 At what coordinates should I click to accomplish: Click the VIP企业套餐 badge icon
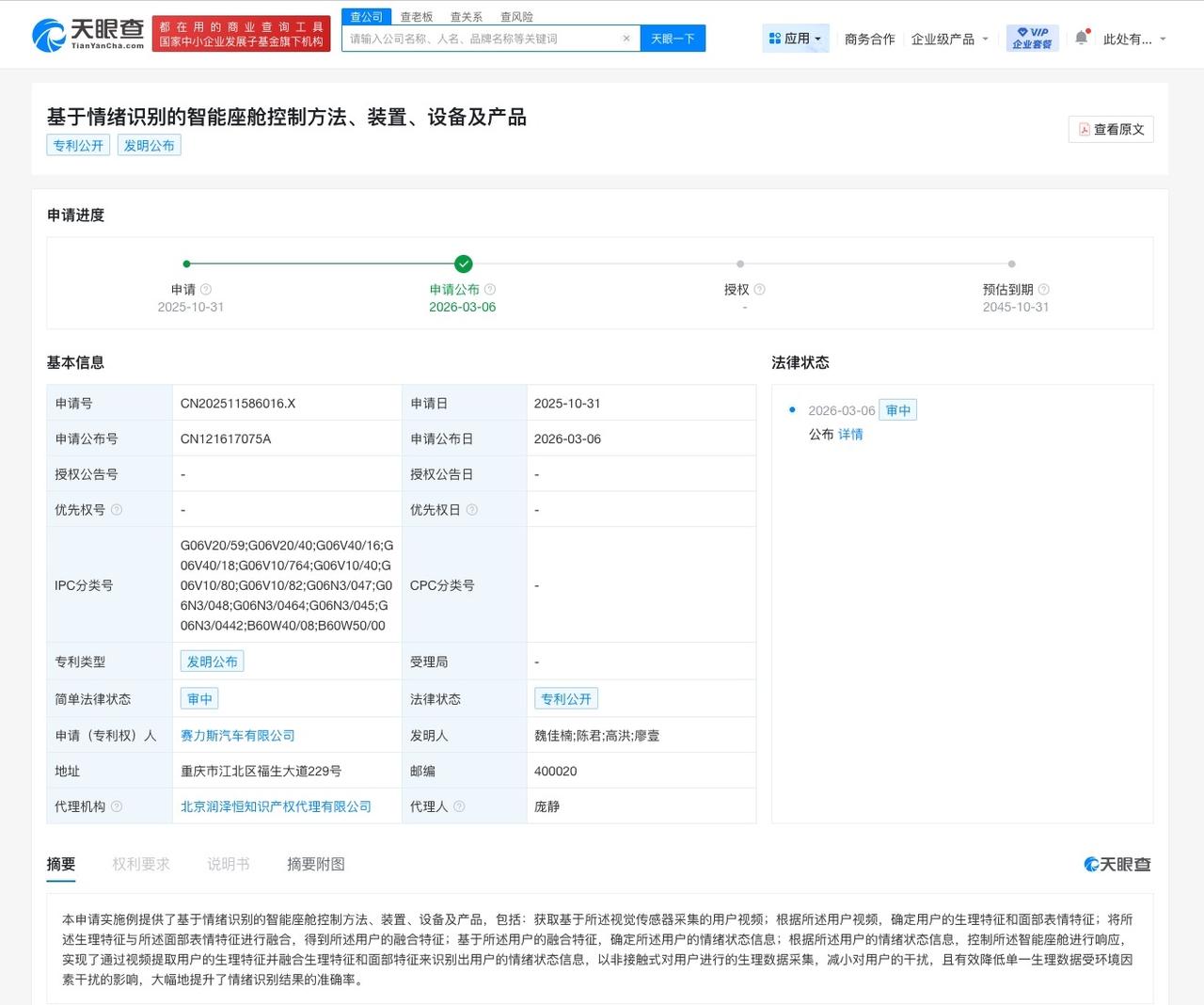click(1031, 38)
